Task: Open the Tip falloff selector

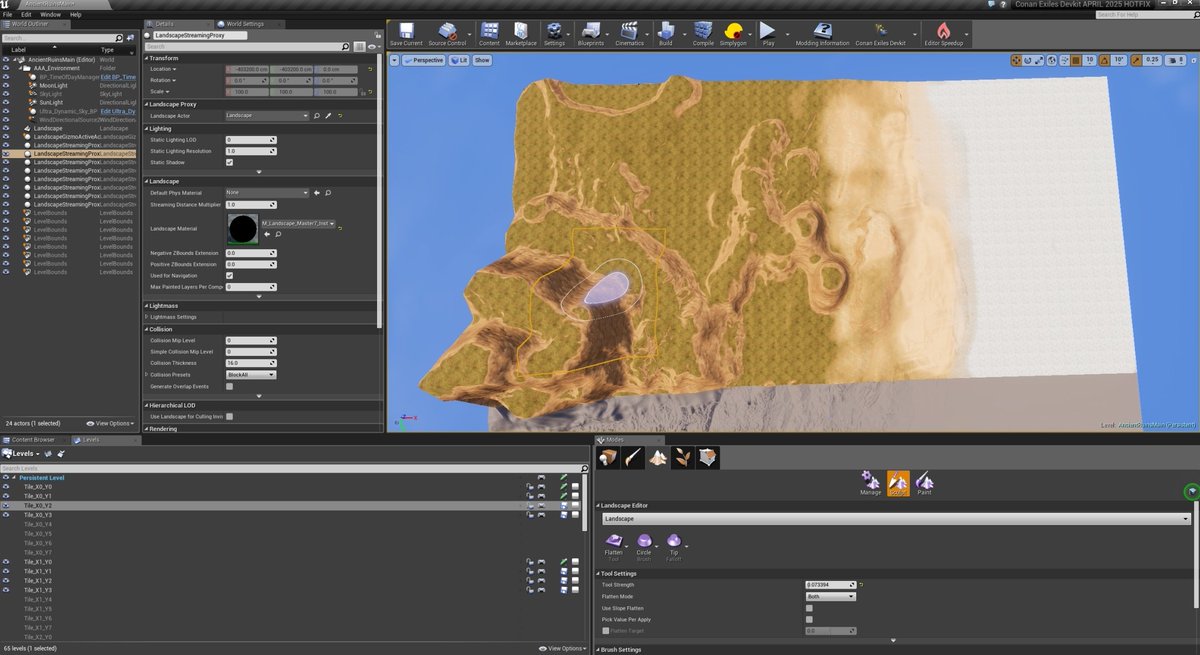Action: pos(674,546)
